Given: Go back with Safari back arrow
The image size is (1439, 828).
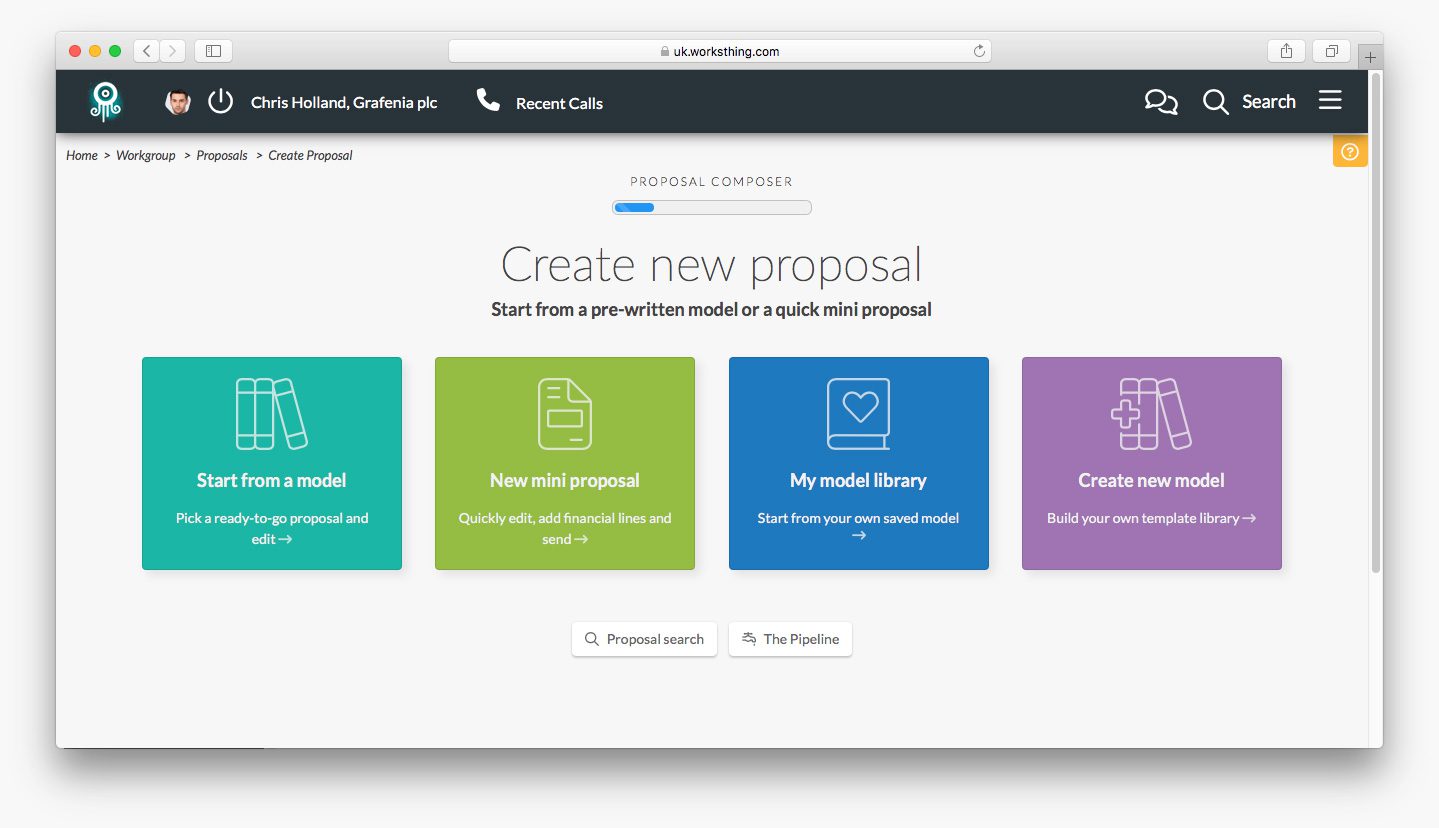Looking at the screenshot, I should pyautogui.click(x=146, y=51).
